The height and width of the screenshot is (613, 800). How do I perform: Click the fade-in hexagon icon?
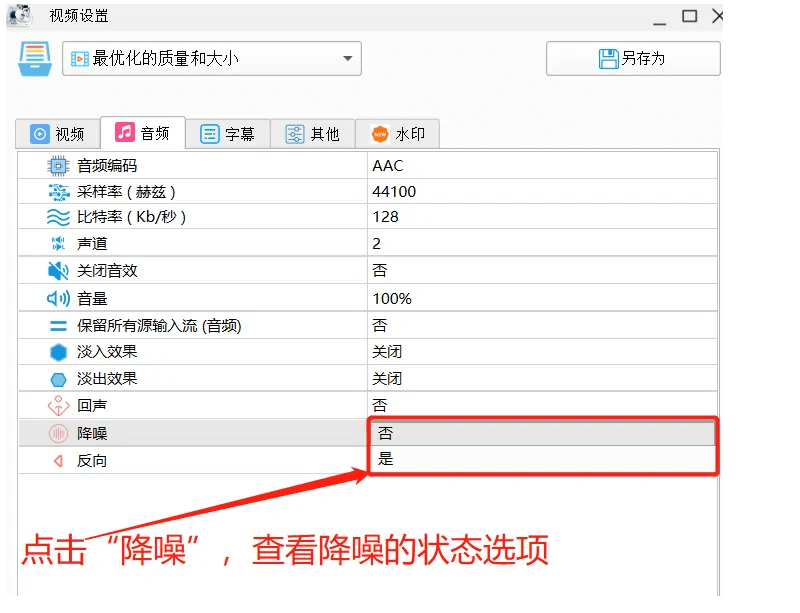[x=58, y=352]
